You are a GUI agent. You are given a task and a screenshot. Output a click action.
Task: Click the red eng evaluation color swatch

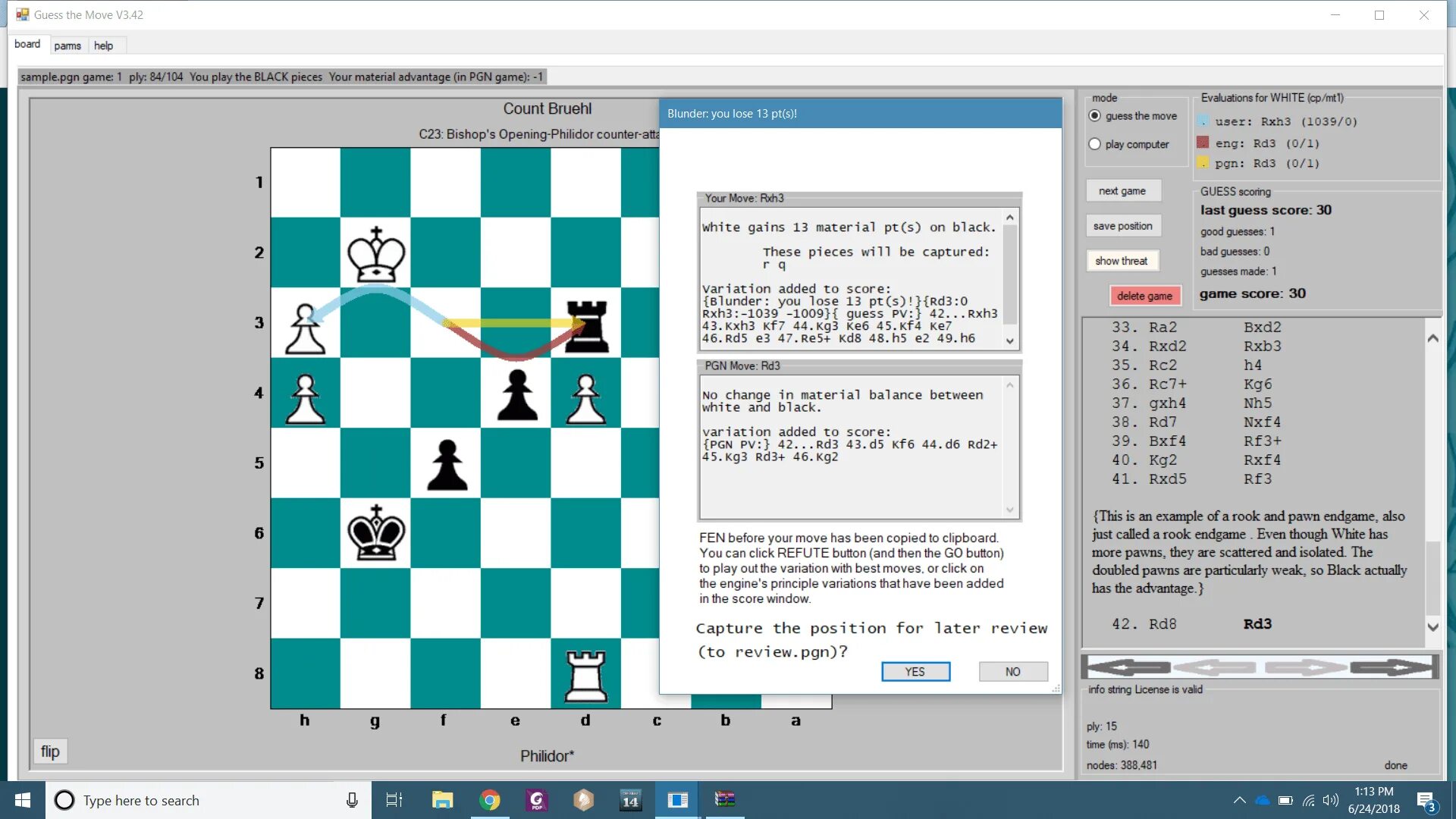tap(1203, 143)
